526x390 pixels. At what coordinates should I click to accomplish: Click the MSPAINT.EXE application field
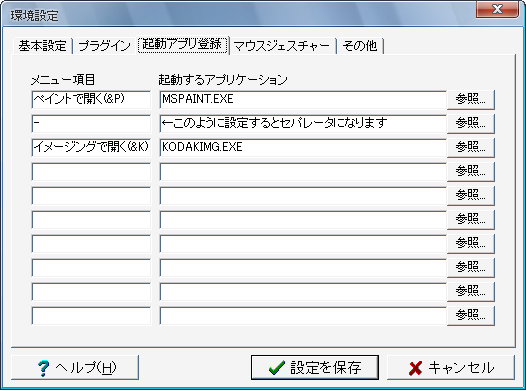click(x=303, y=99)
